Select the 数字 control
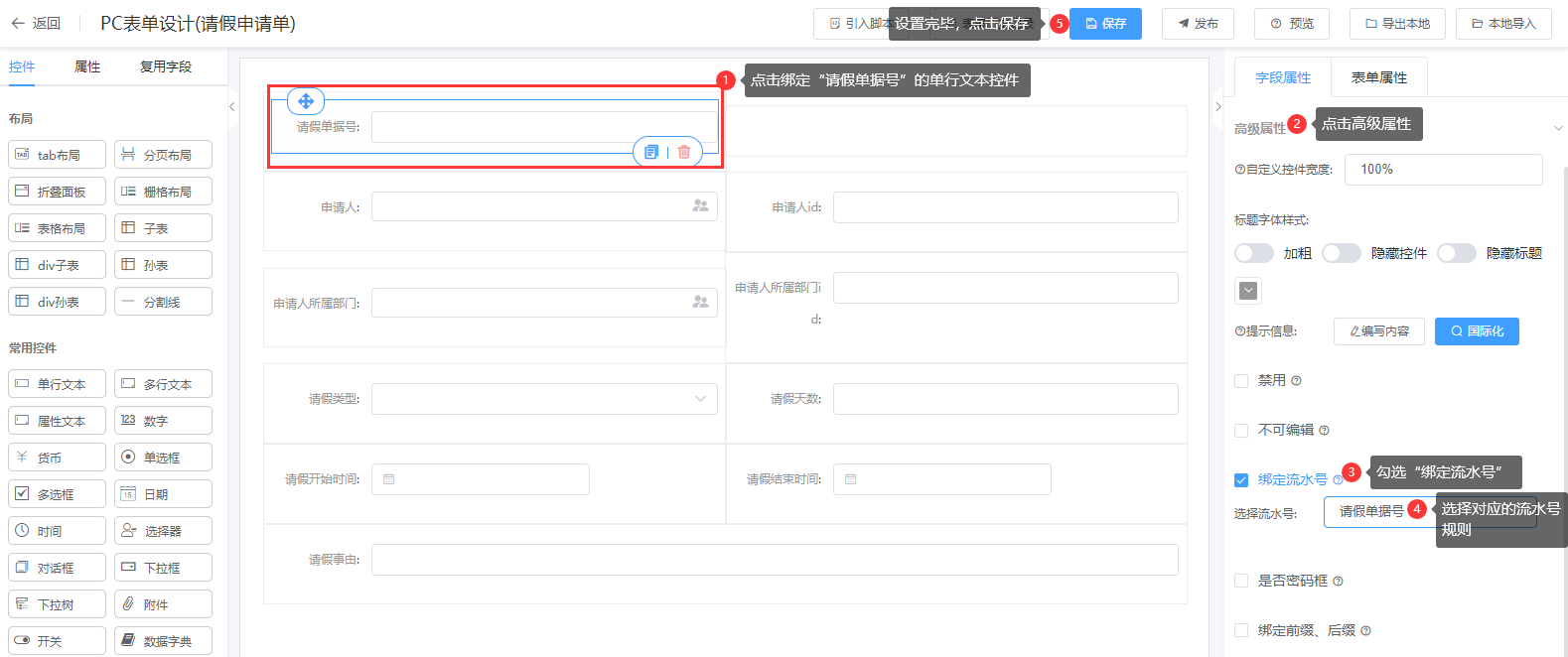 pos(163,421)
